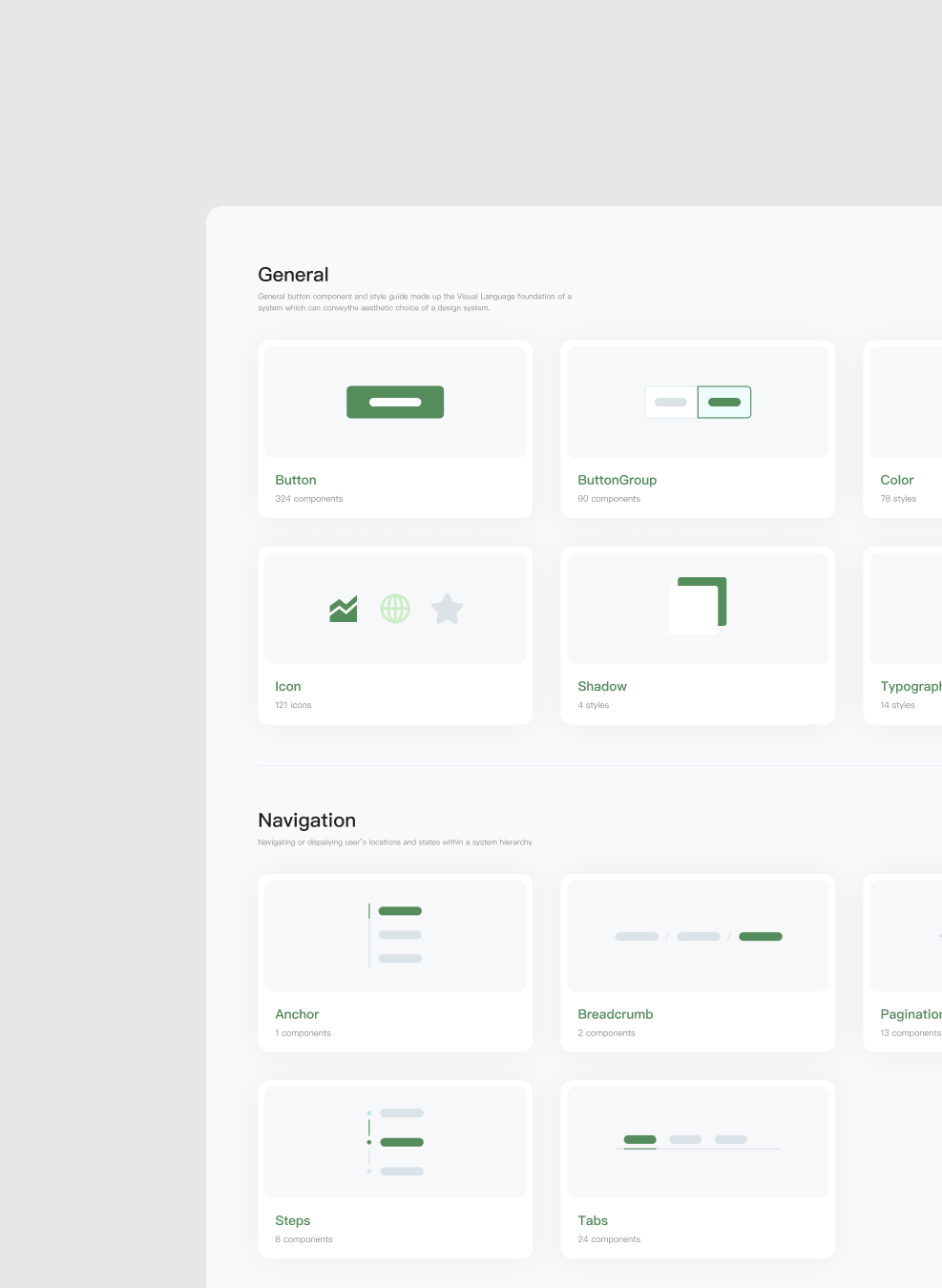The height and width of the screenshot is (1288, 942).
Task: Open the Typography styles card
Action: click(902, 635)
